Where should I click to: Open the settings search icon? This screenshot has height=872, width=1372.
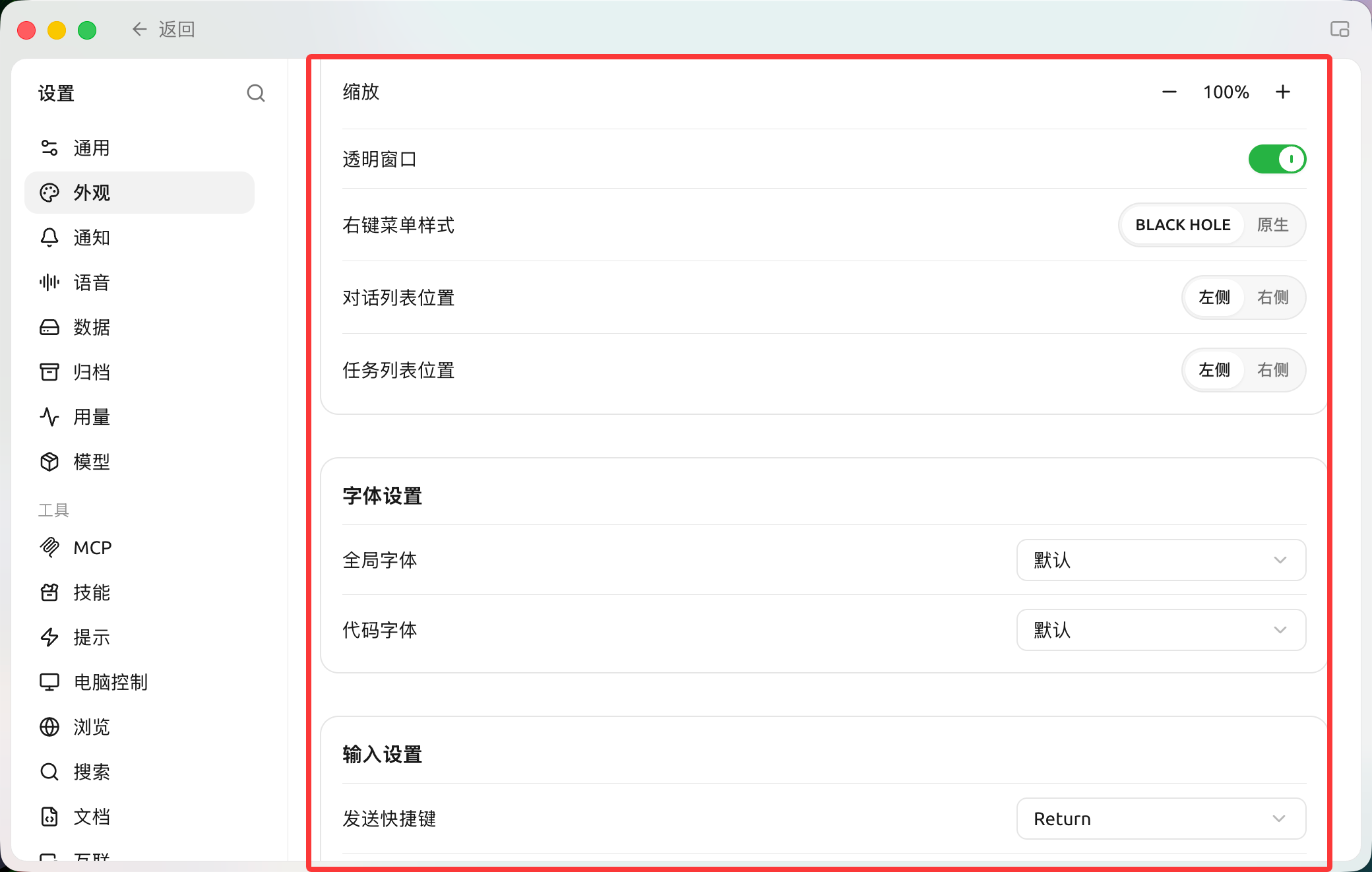click(x=256, y=93)
